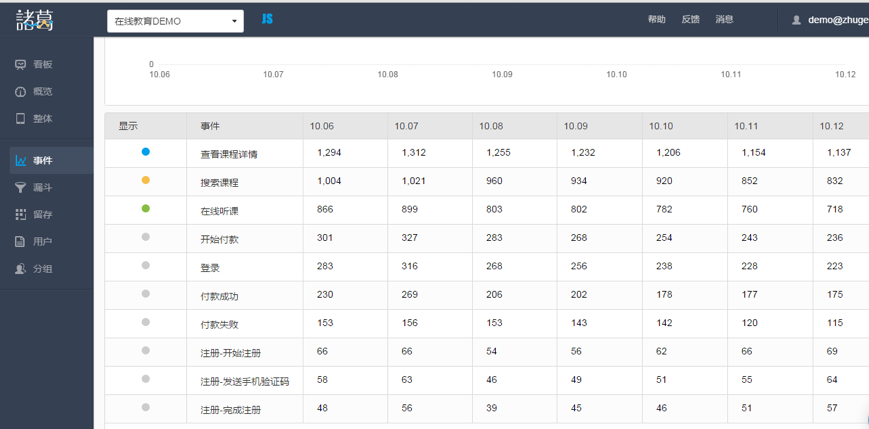Screen dimensions: 869x429
Task: Click the 10.06 table column header
Action: click(x=322, y=126)
